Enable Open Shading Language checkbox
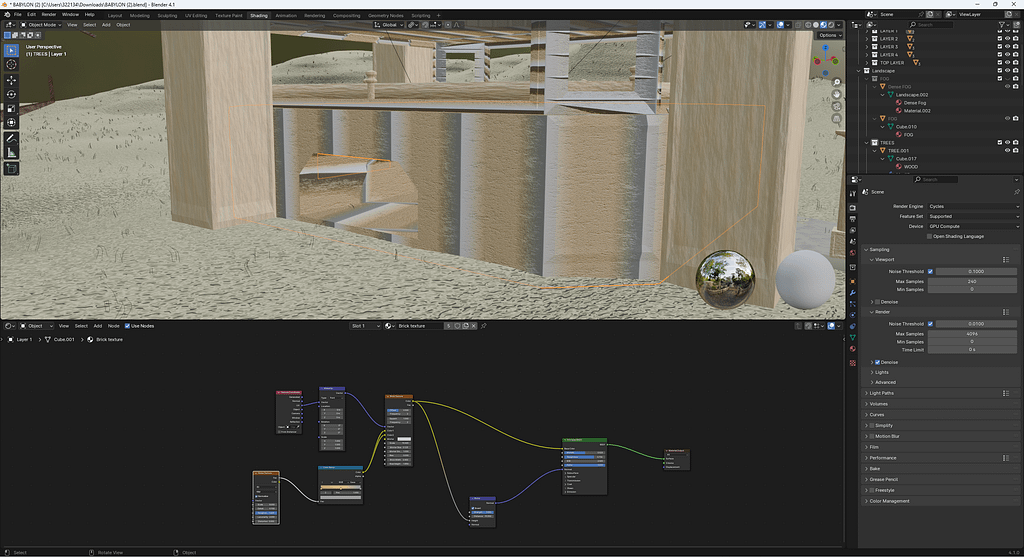The height and width of the screenshot is (557, 1024). [x=929, y=236]
